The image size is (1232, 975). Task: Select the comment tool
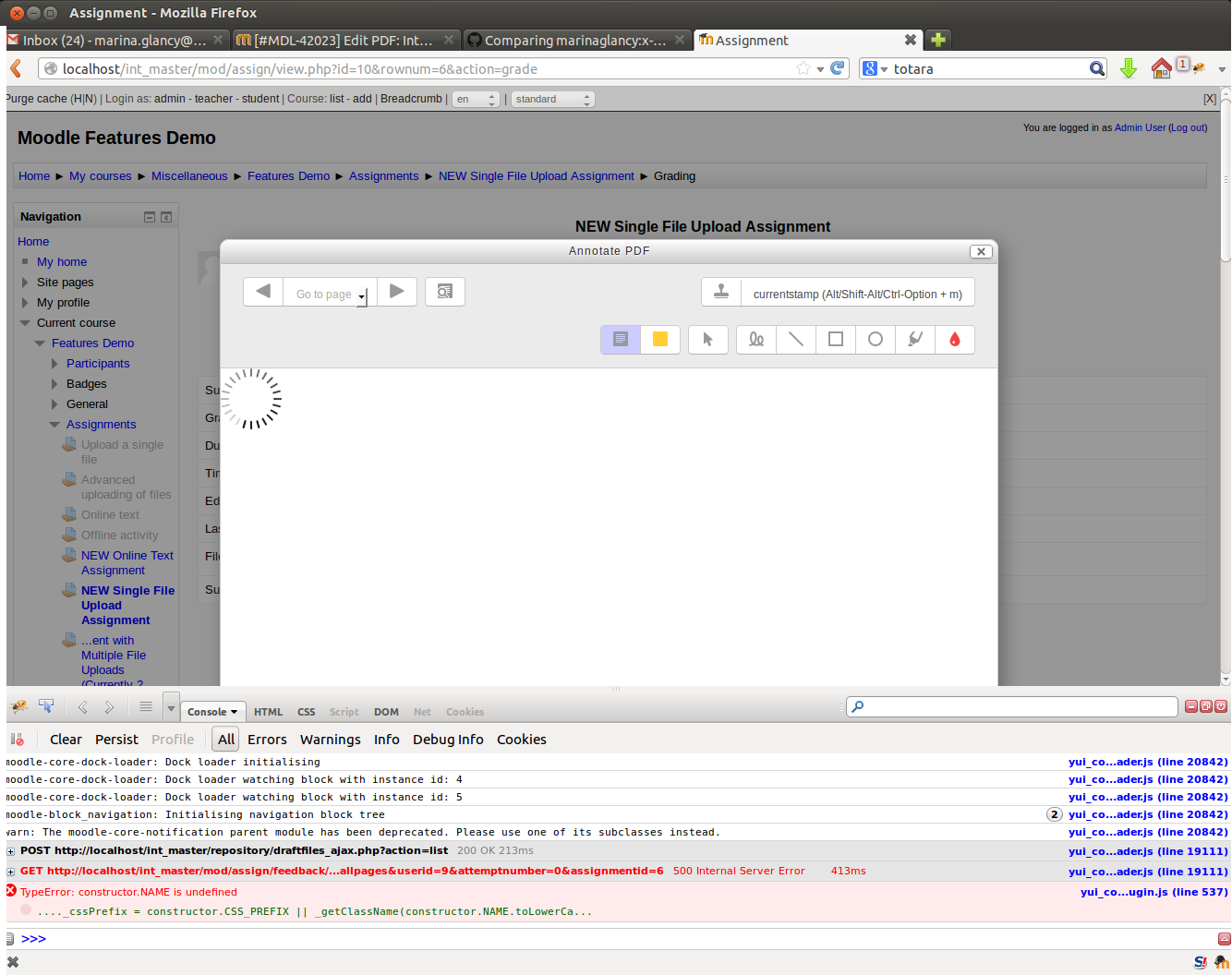621,340
